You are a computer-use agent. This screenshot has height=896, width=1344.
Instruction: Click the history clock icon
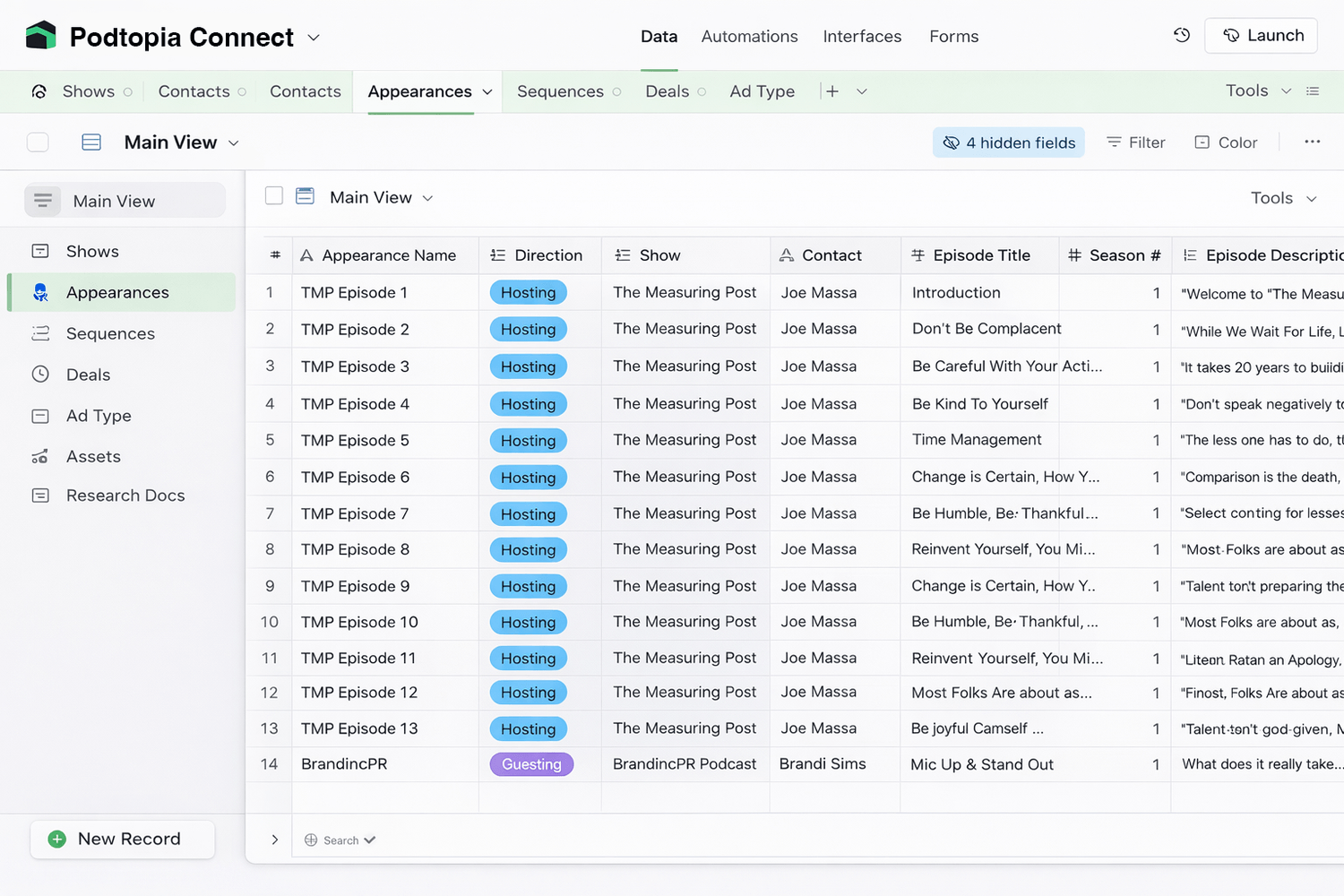tap(1182, 36)
